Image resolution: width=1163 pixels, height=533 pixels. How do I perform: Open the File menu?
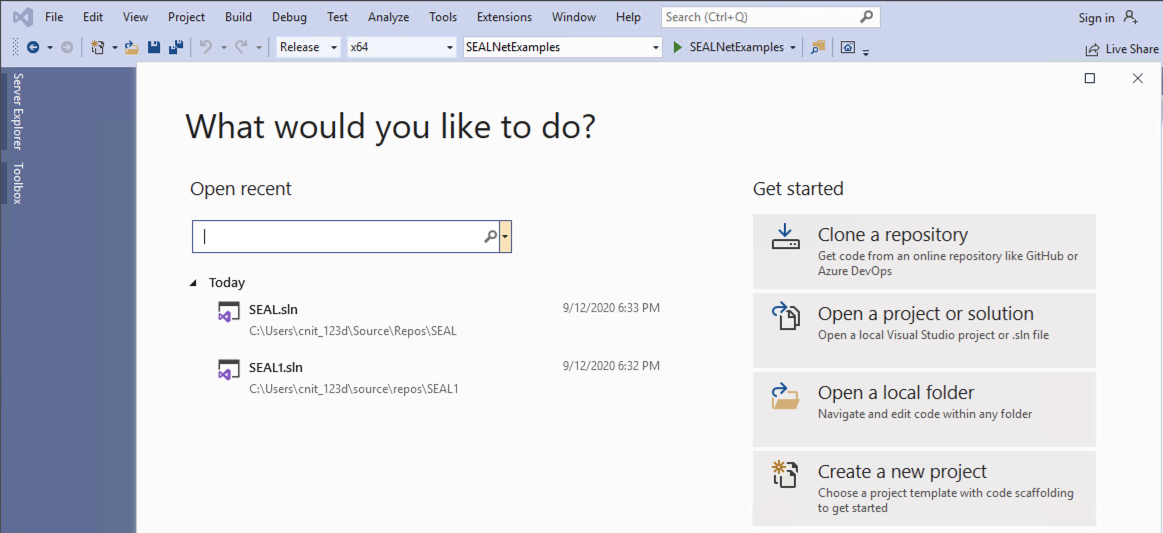[x=53, y=16]
